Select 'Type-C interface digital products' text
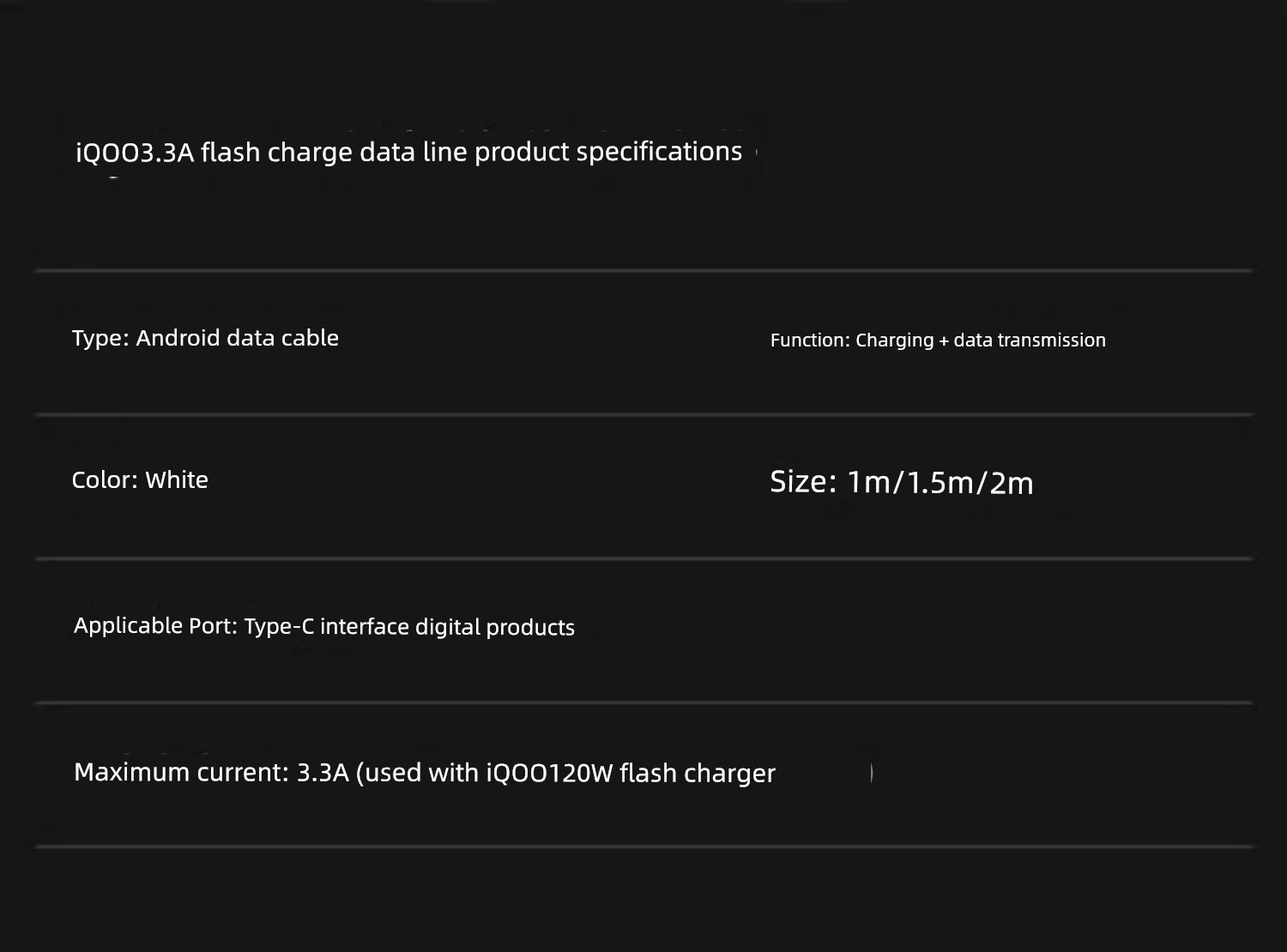The width and height of the screenshot is (1287, 952). point(409,627)
